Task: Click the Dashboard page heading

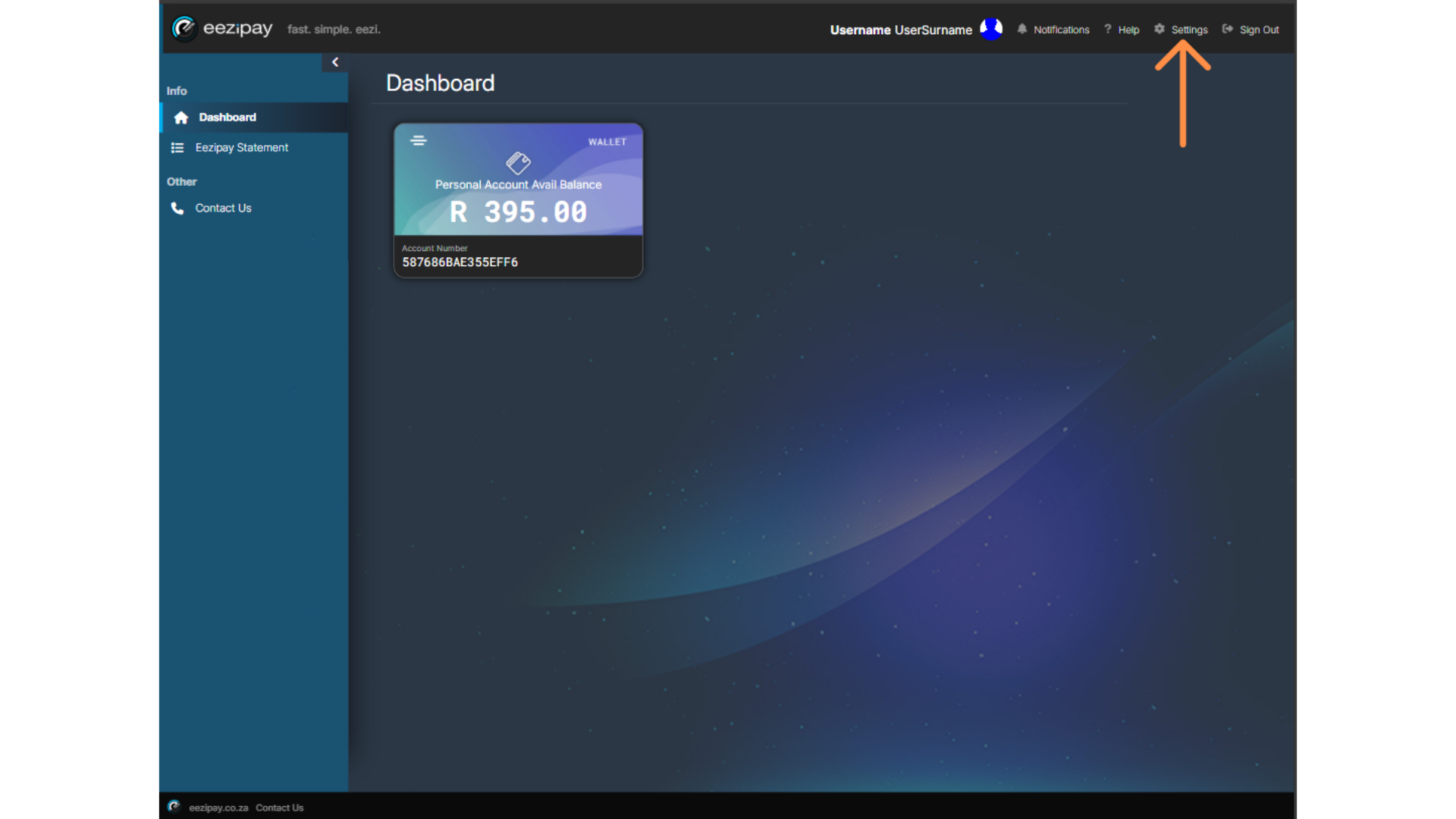Action: pyautogui.click(x=440, y=83)
